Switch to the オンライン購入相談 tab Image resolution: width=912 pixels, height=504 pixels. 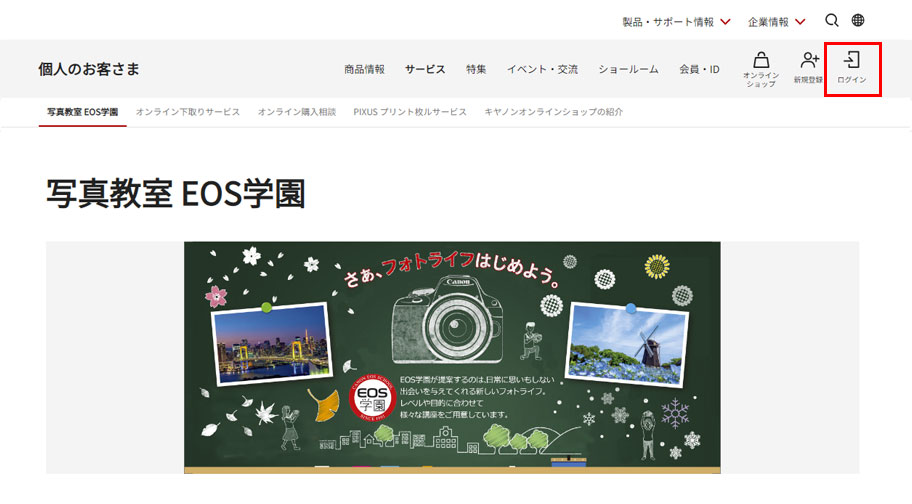(296, 112)
